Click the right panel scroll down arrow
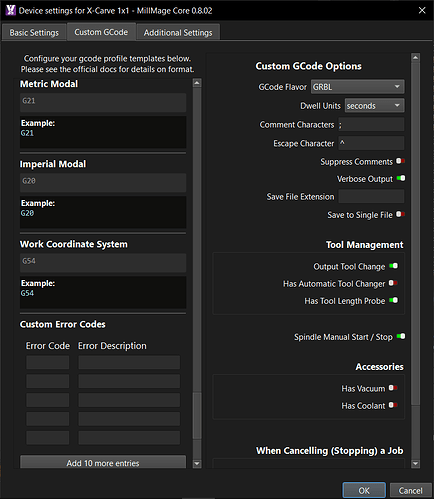 415,463
